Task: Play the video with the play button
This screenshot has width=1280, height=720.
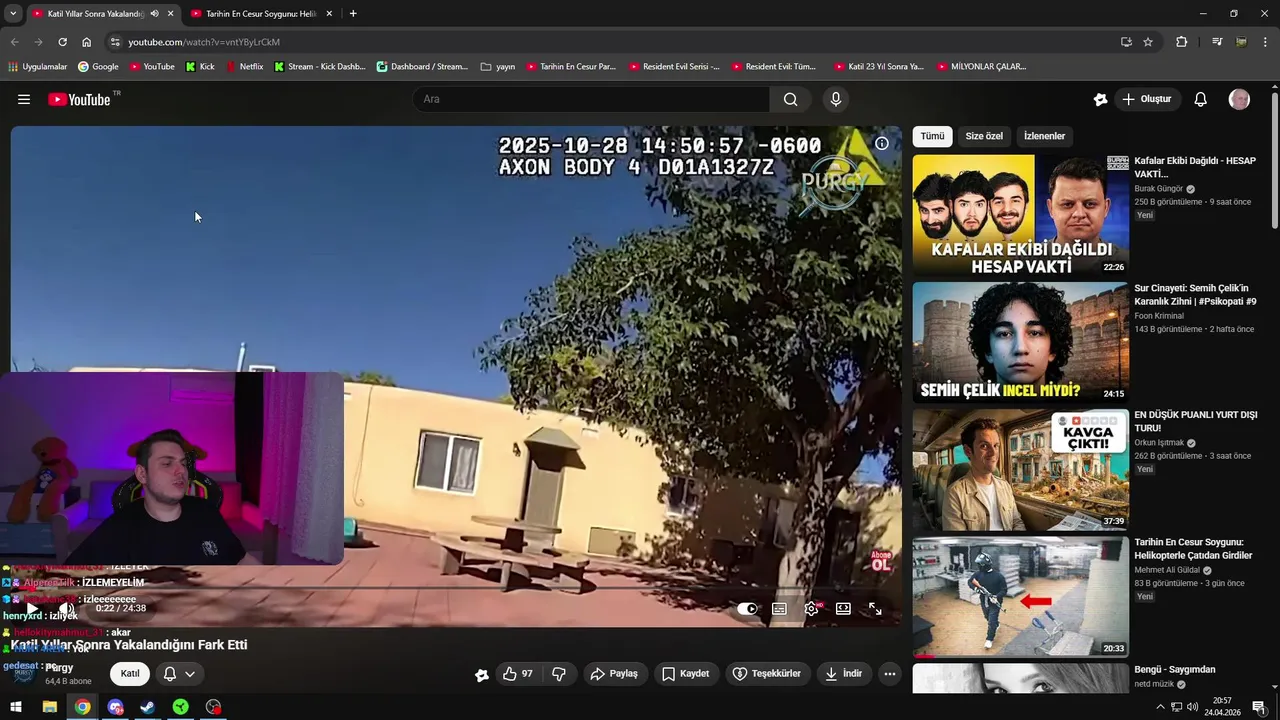Action: (32, 608)
